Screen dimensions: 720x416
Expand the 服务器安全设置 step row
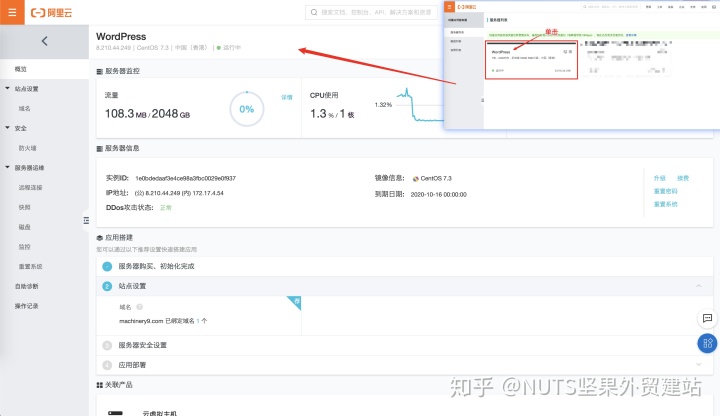pyautogui.click(x=405, y=345)
